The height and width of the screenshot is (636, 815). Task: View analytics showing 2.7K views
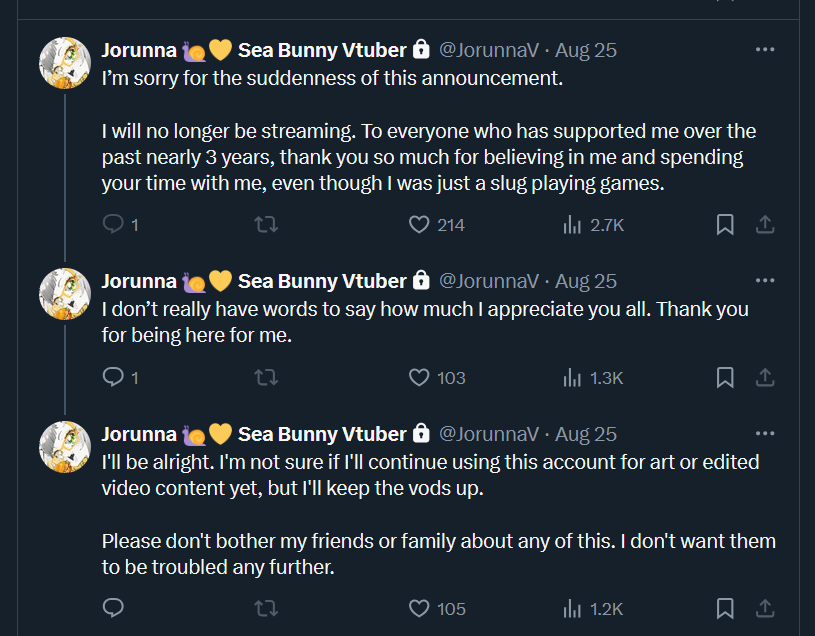(x=573, y=225)
